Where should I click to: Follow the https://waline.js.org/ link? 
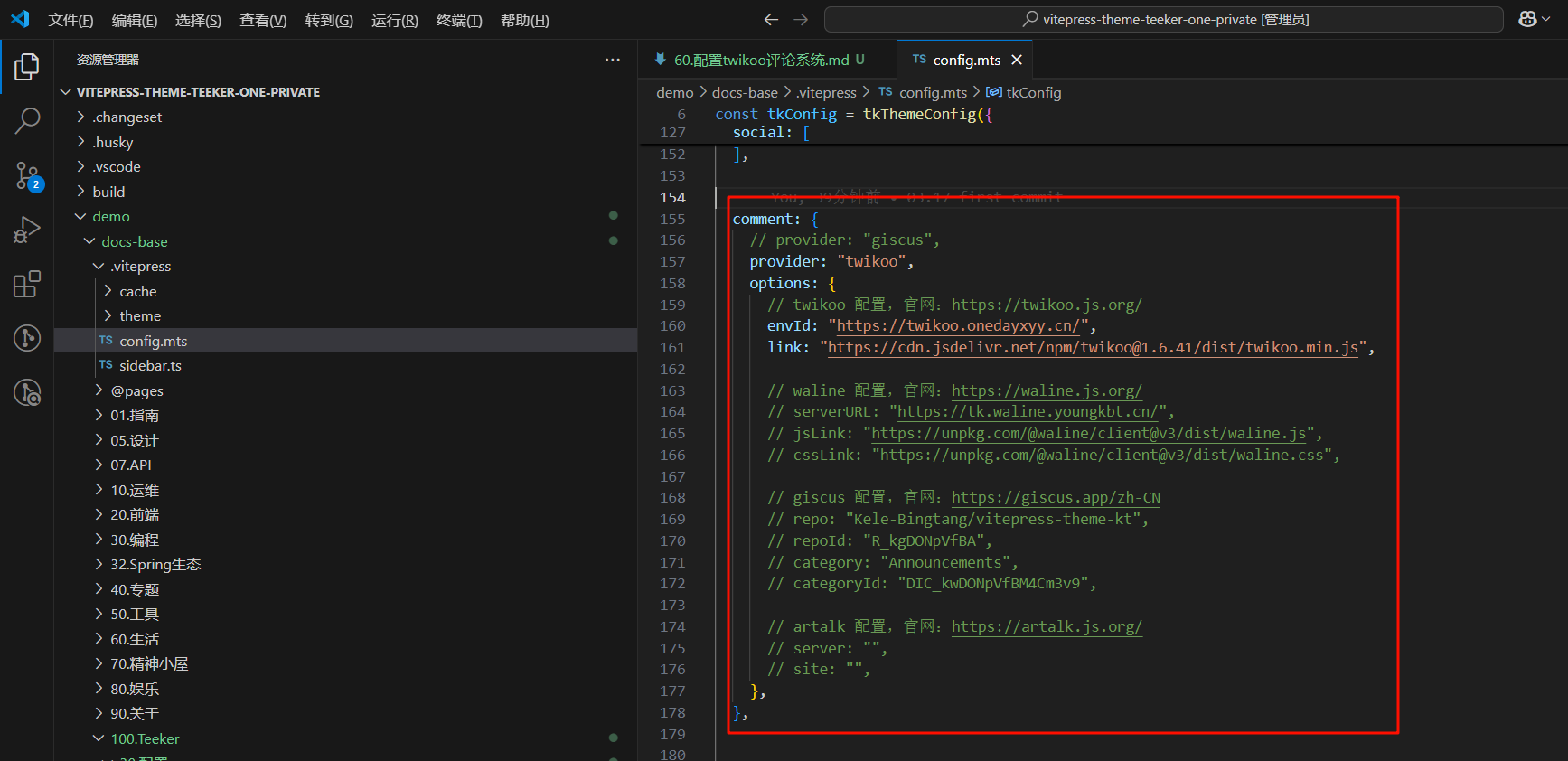(1047, 390)
